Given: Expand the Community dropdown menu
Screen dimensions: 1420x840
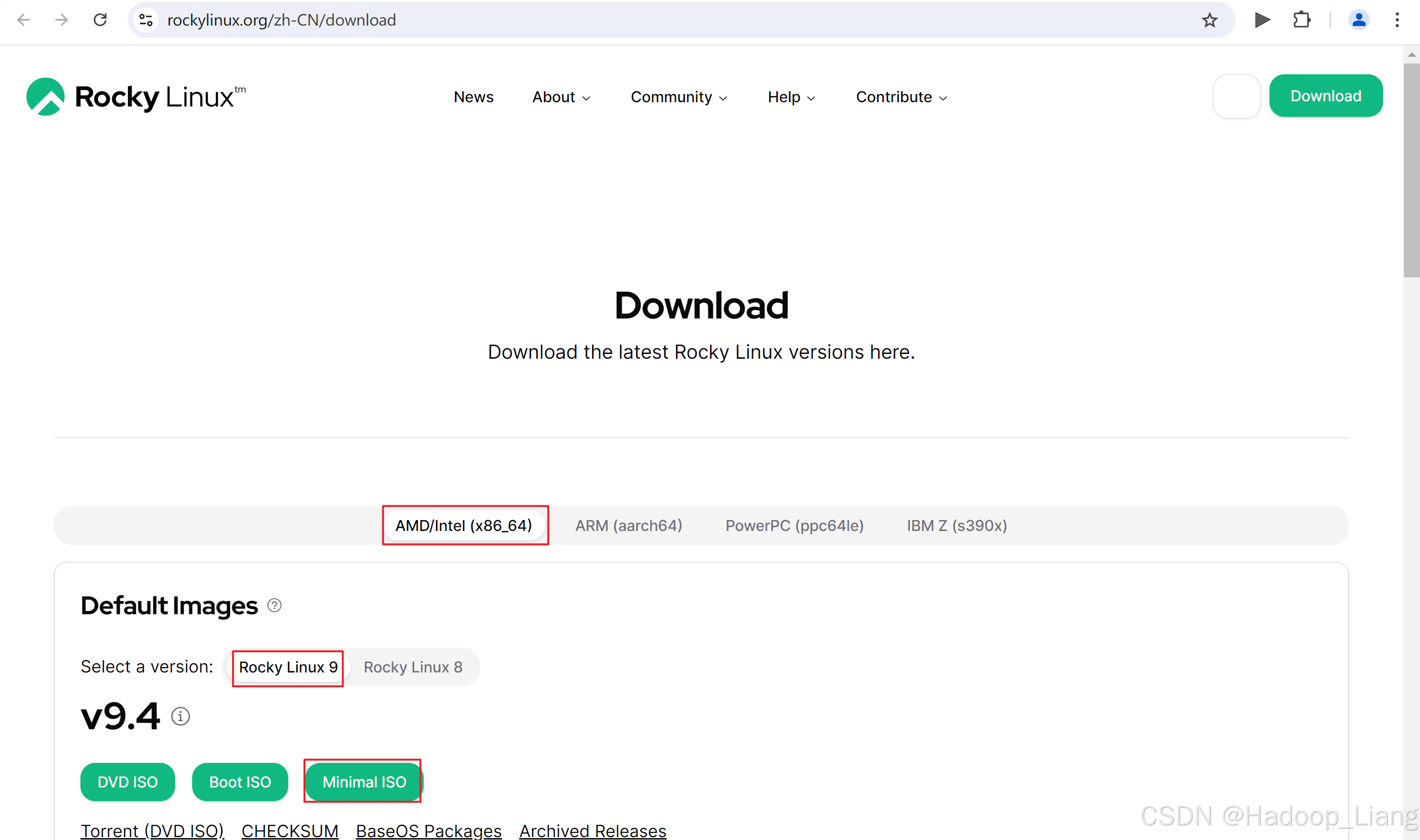Looking at the screenshot, I should click(x=679, y=97).
